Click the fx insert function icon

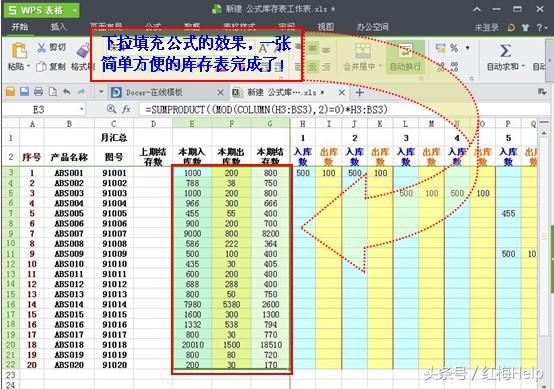point(126,110)
